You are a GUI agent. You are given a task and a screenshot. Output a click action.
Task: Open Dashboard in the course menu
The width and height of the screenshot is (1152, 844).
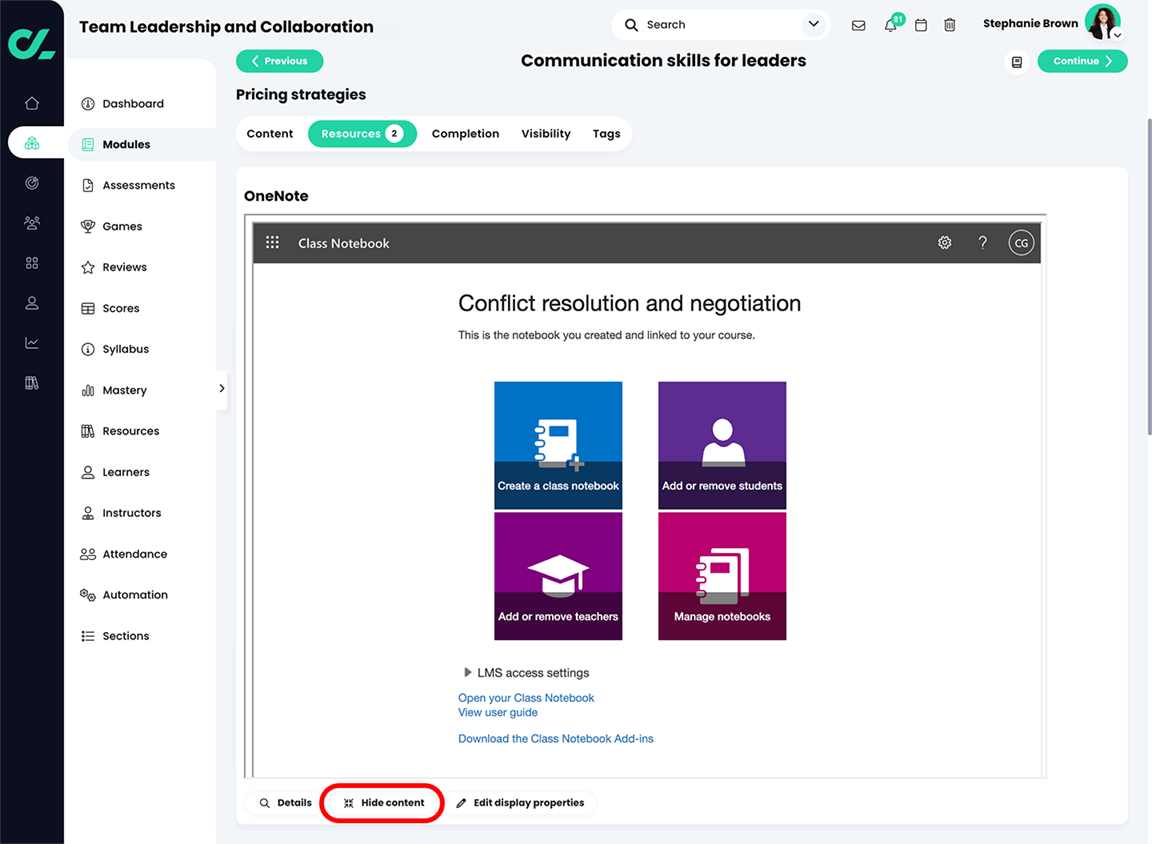pyautogui.click(x=142, y=104)
